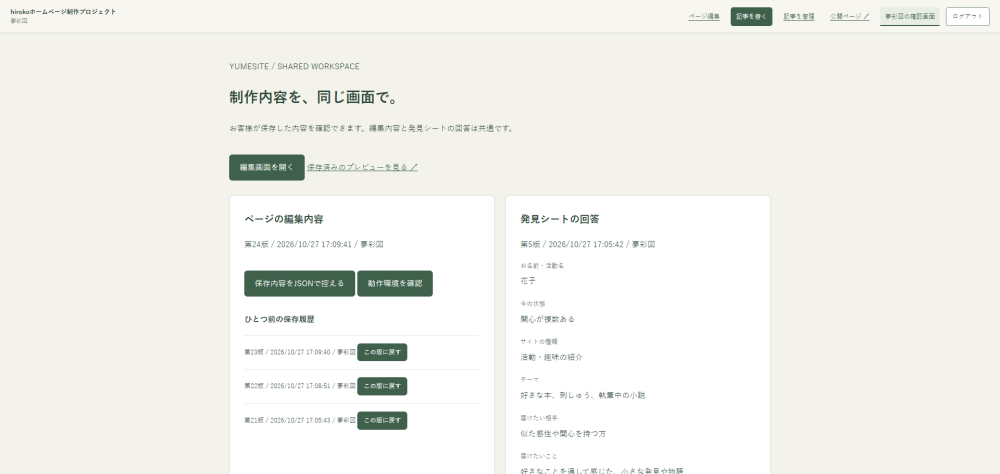Restore 第22版 with この版に戻す
1000x474 pixels.
(382, 386)
